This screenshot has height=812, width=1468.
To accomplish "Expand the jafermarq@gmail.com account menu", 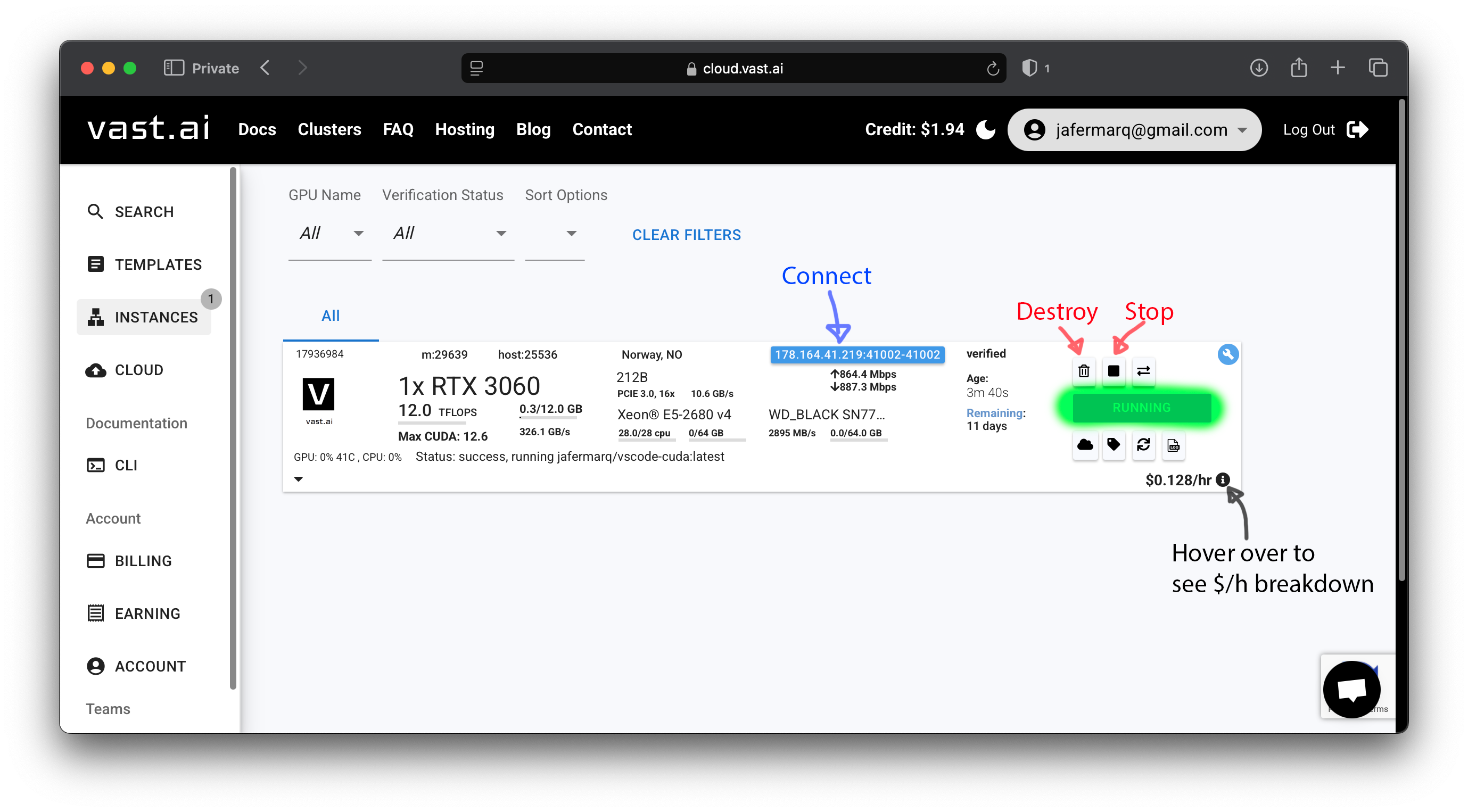I will [1134, 129].
